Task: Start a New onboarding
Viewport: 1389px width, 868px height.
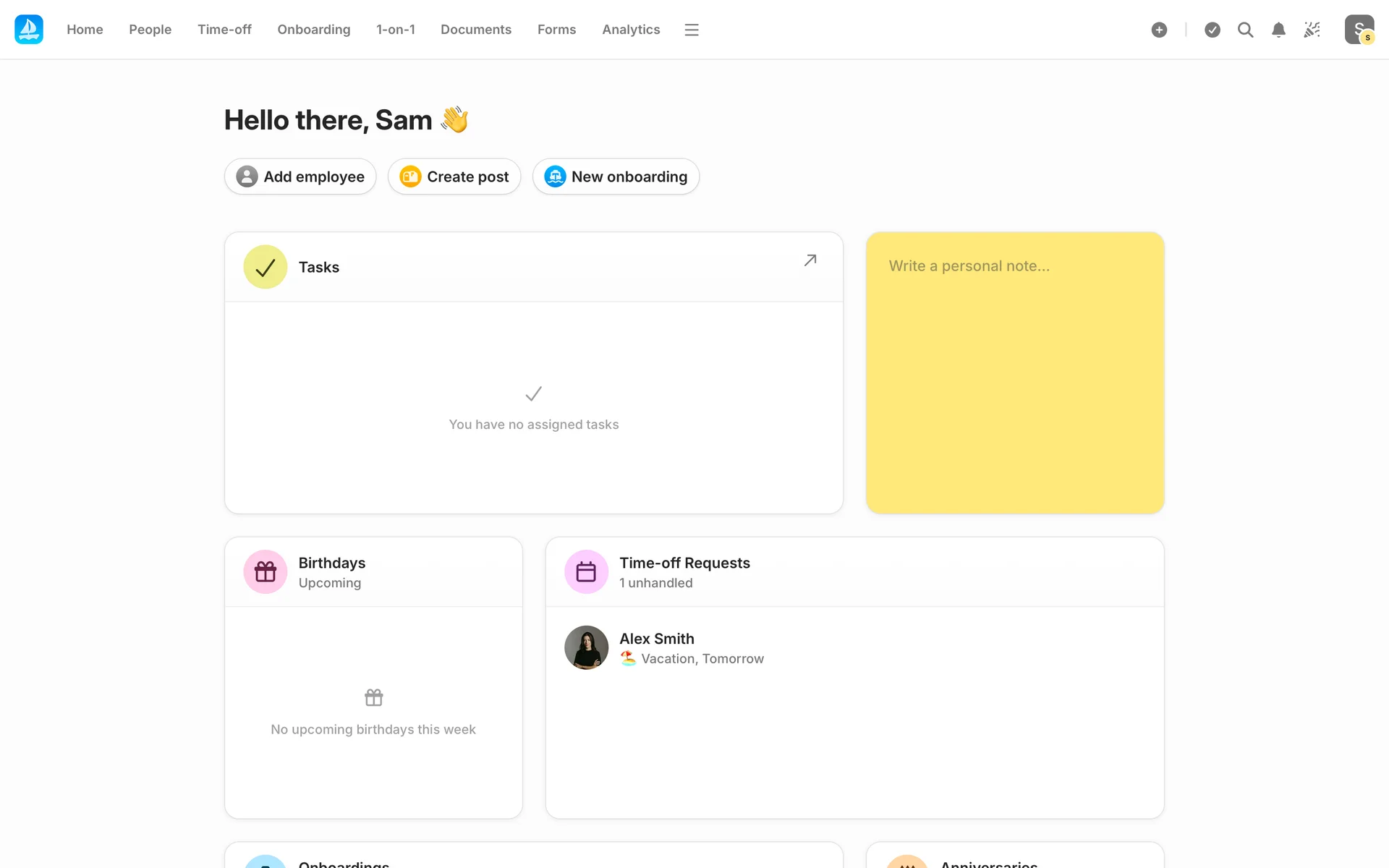Action: tap(616, 176)
